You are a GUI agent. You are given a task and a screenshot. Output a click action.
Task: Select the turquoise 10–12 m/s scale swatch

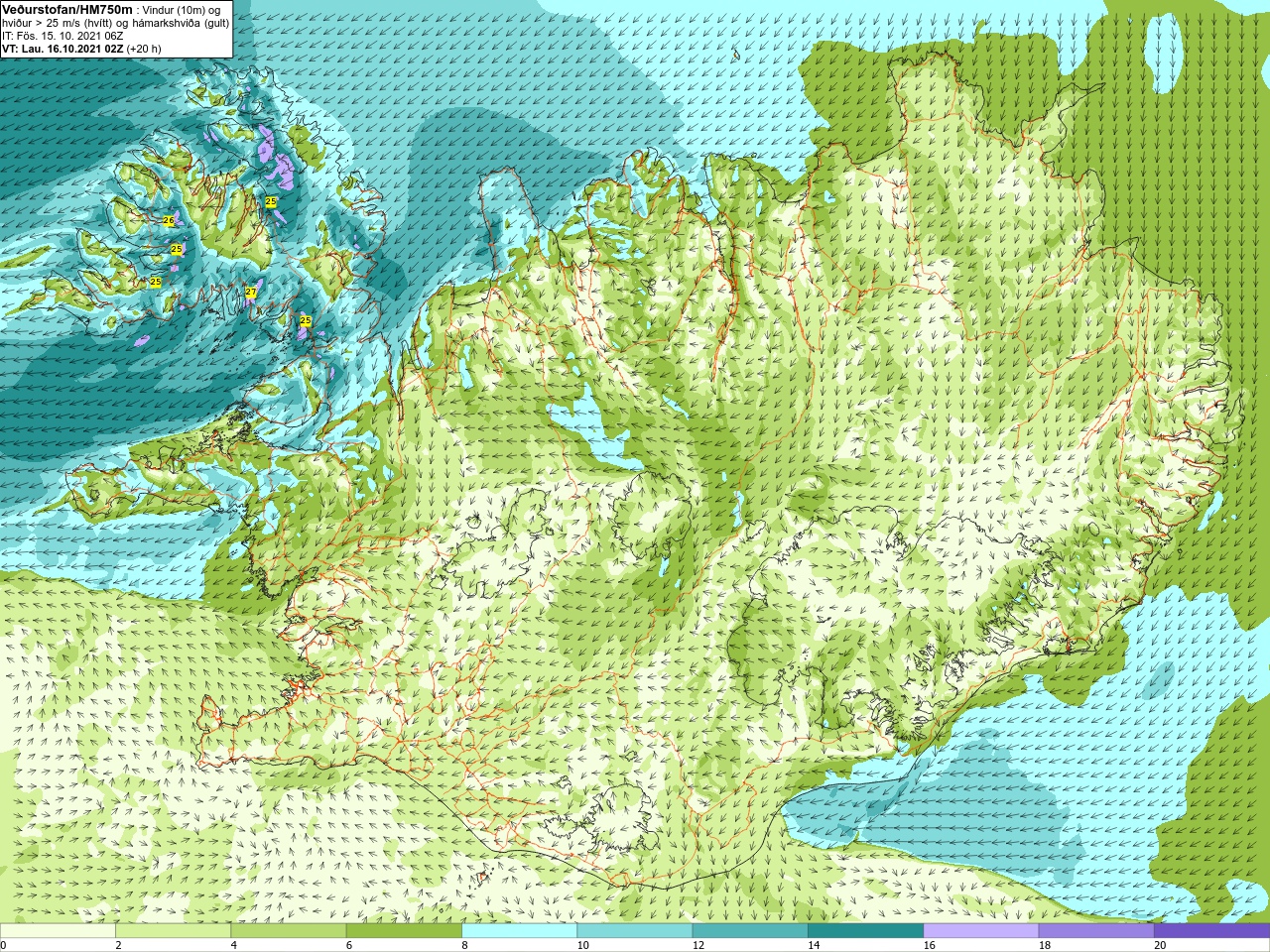(634, 931)
